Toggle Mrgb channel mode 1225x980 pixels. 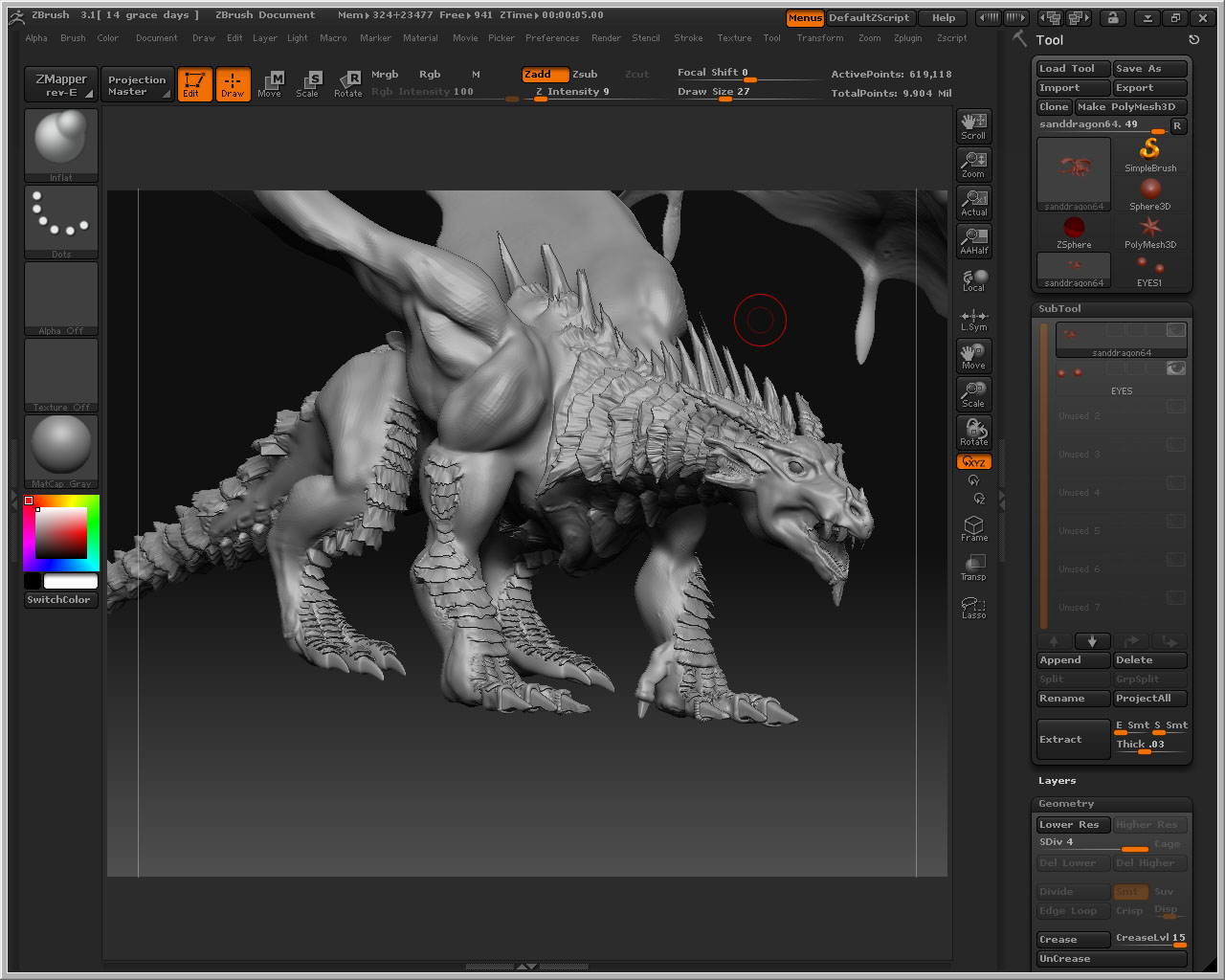[385, 75]
